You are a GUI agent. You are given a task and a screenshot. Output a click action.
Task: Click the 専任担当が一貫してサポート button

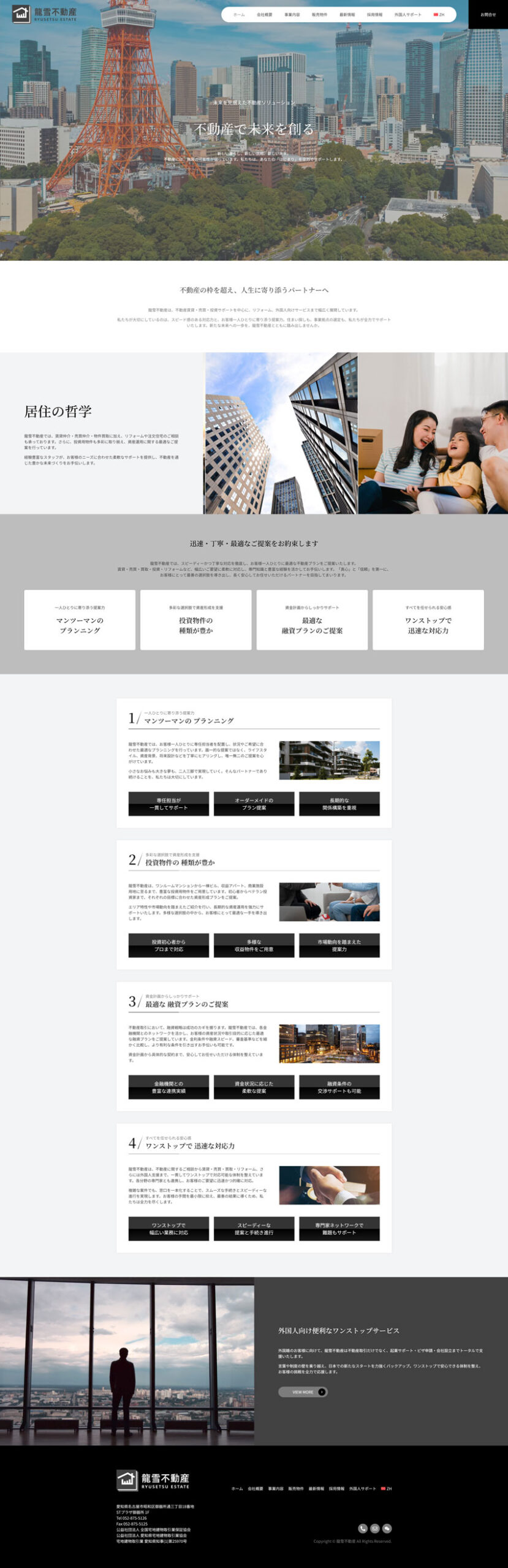coord(169,804)
